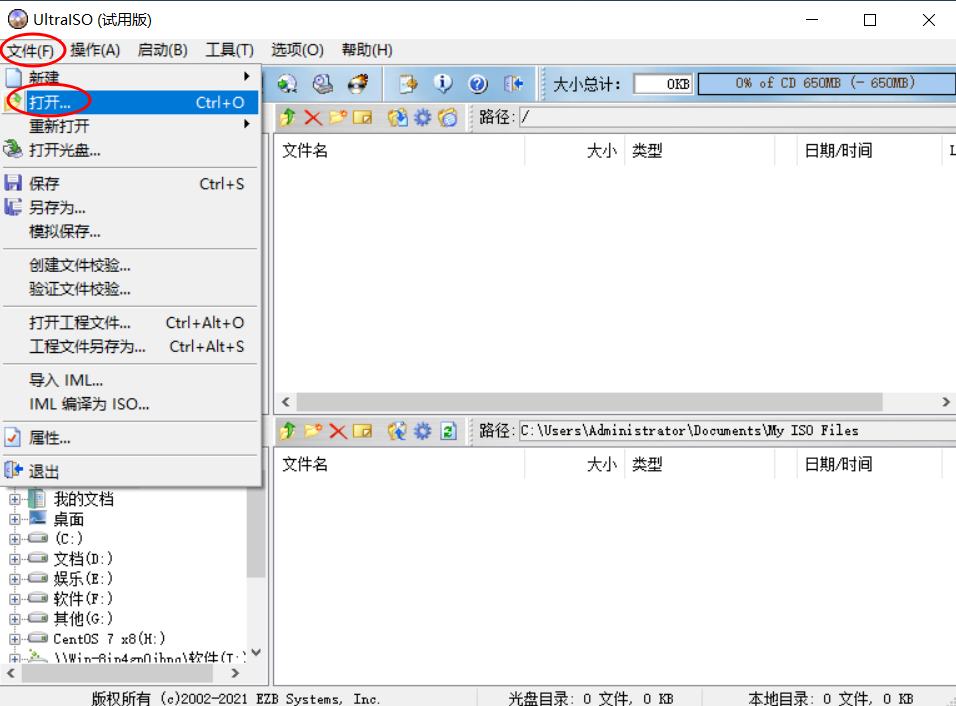The width and height of the screenshot is (956, 706).
Task: Select 工程文件另存为... menu entry
Action: pyautogui.click(x=131, y=347)
